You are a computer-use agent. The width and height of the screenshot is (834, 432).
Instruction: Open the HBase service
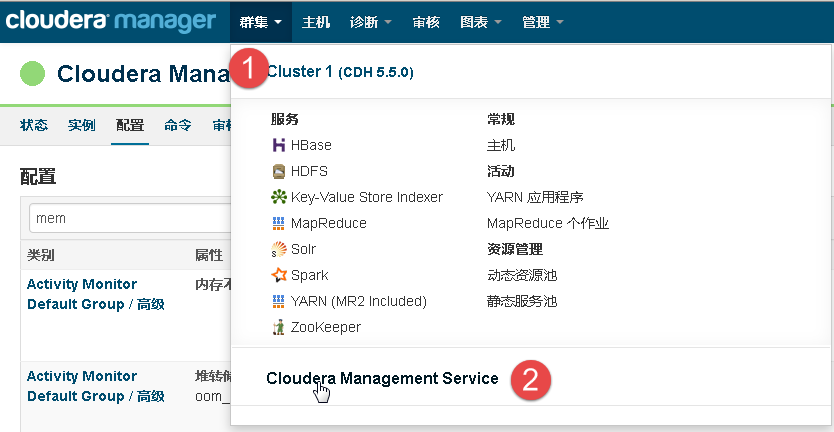tap(311, 145)
